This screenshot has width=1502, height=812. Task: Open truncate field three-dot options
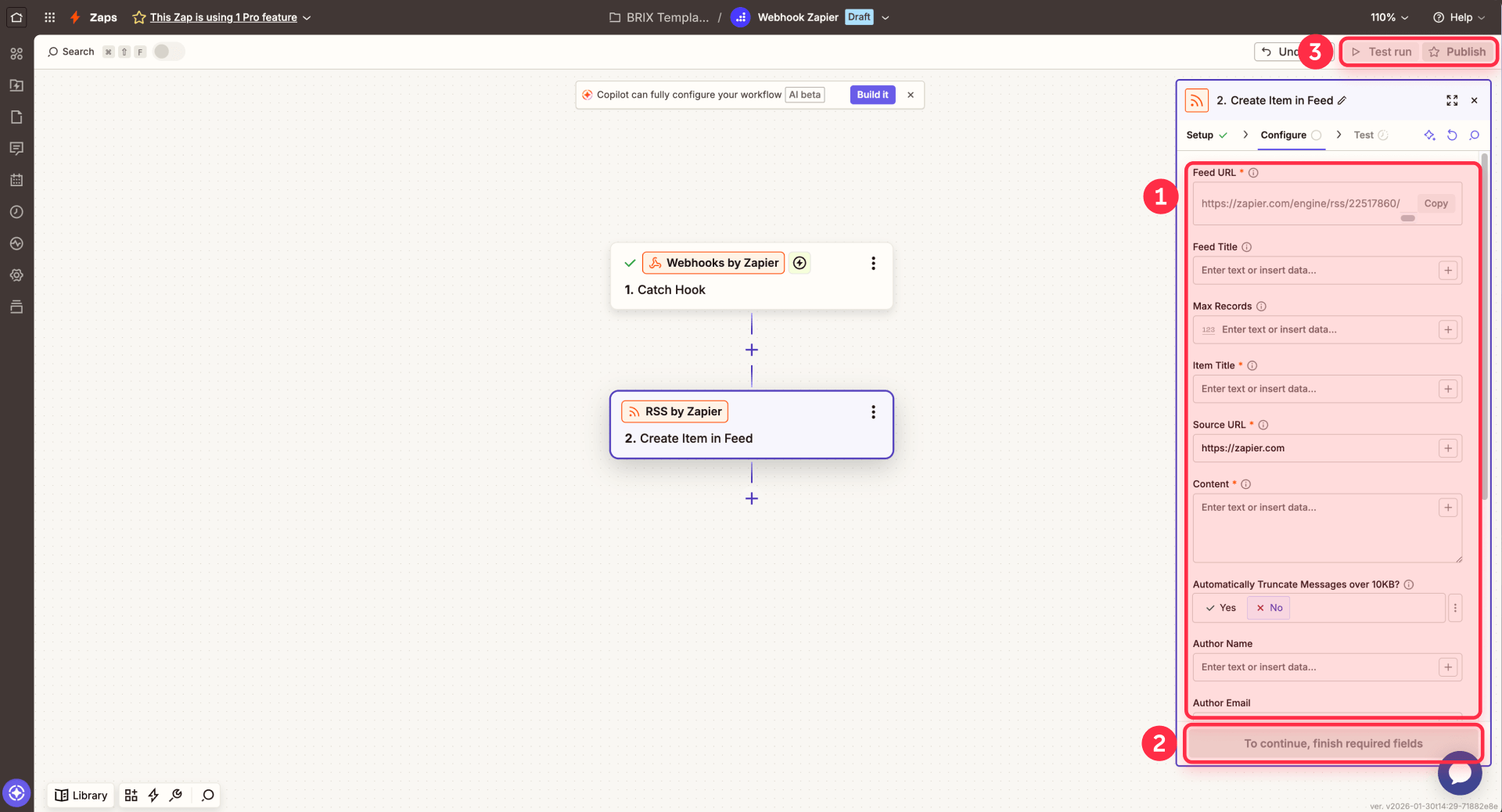tap(1455, 608)
